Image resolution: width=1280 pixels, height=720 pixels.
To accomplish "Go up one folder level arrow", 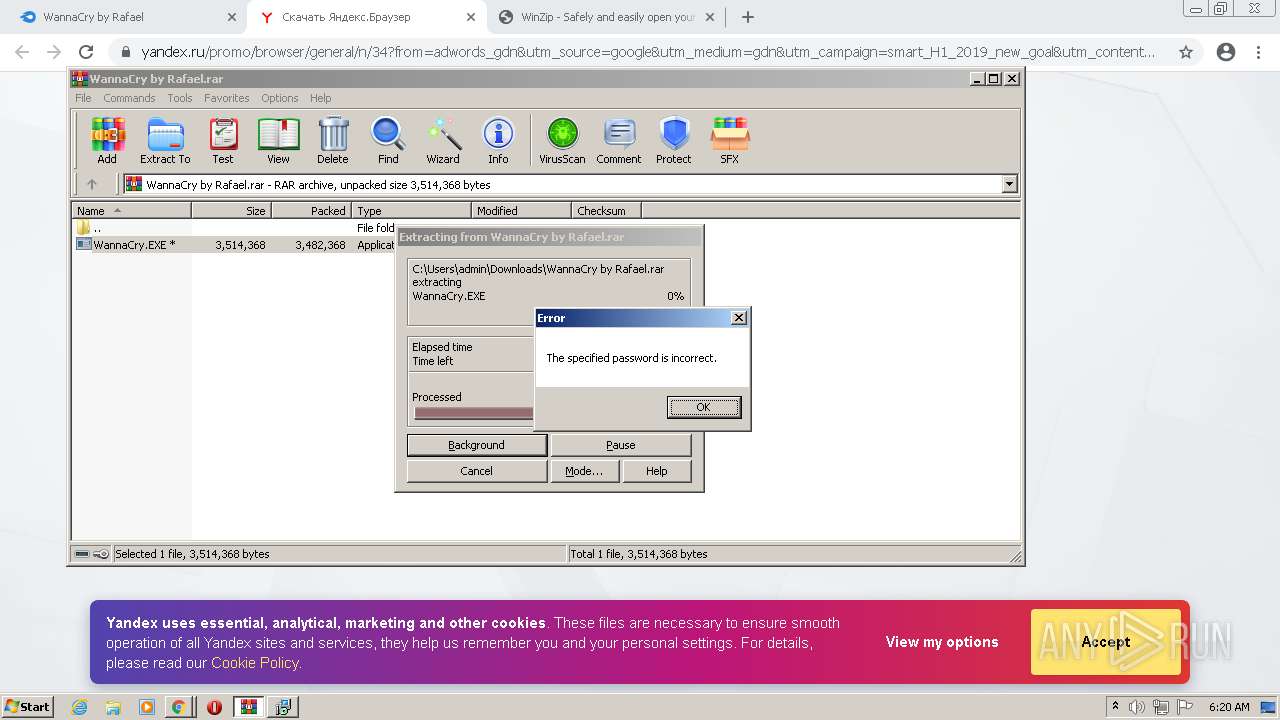I will [92, 184].
